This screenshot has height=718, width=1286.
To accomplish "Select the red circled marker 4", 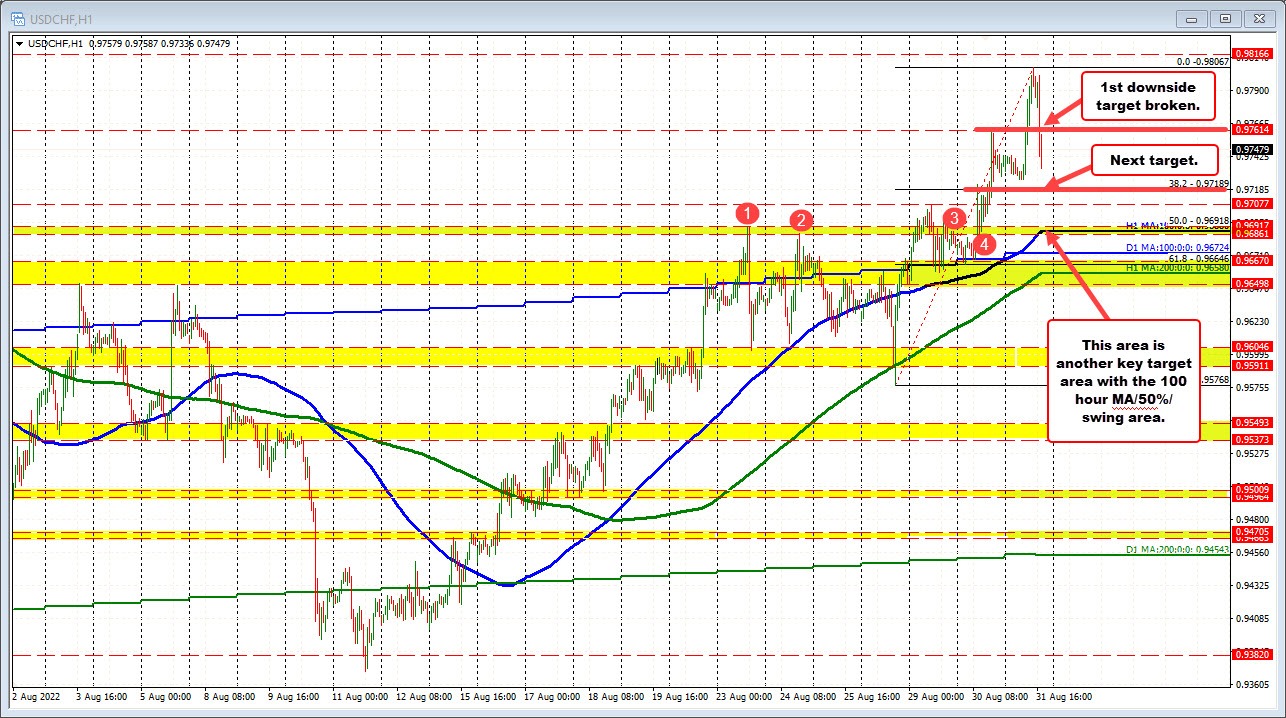I will [x=983, y=243].
